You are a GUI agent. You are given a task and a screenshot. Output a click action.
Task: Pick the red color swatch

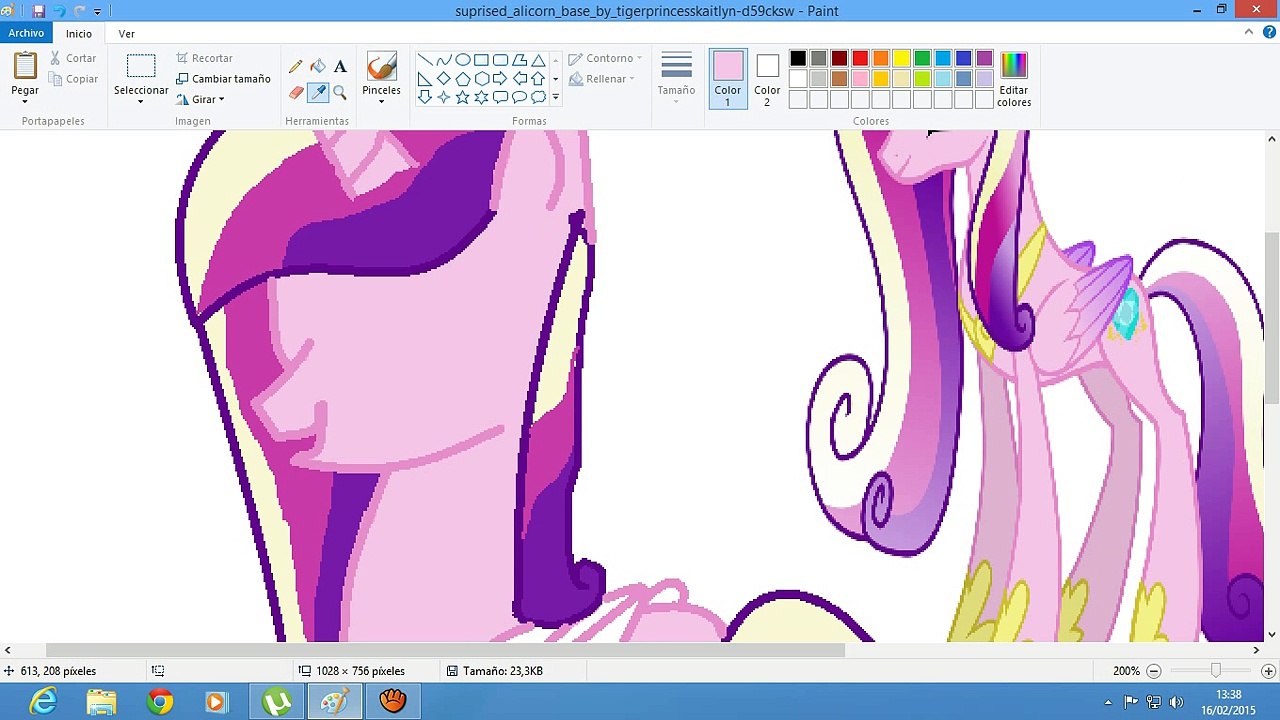(x=860, y=58)
